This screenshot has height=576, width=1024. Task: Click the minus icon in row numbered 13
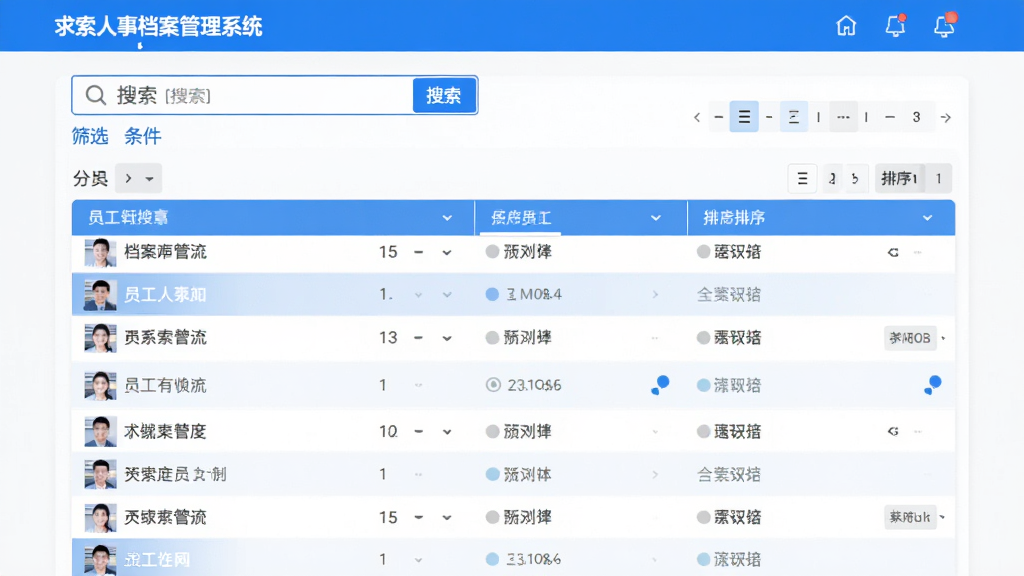(419, 338)
